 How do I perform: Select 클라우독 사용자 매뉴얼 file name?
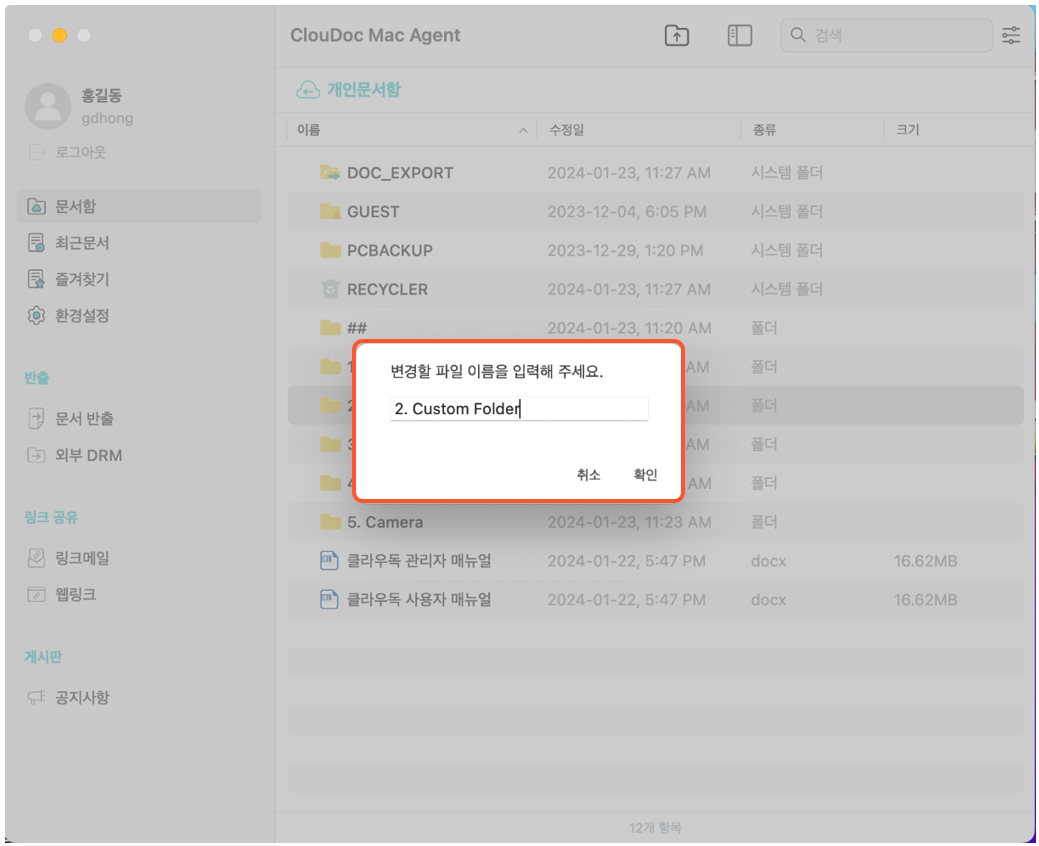(x=419, y=600)
